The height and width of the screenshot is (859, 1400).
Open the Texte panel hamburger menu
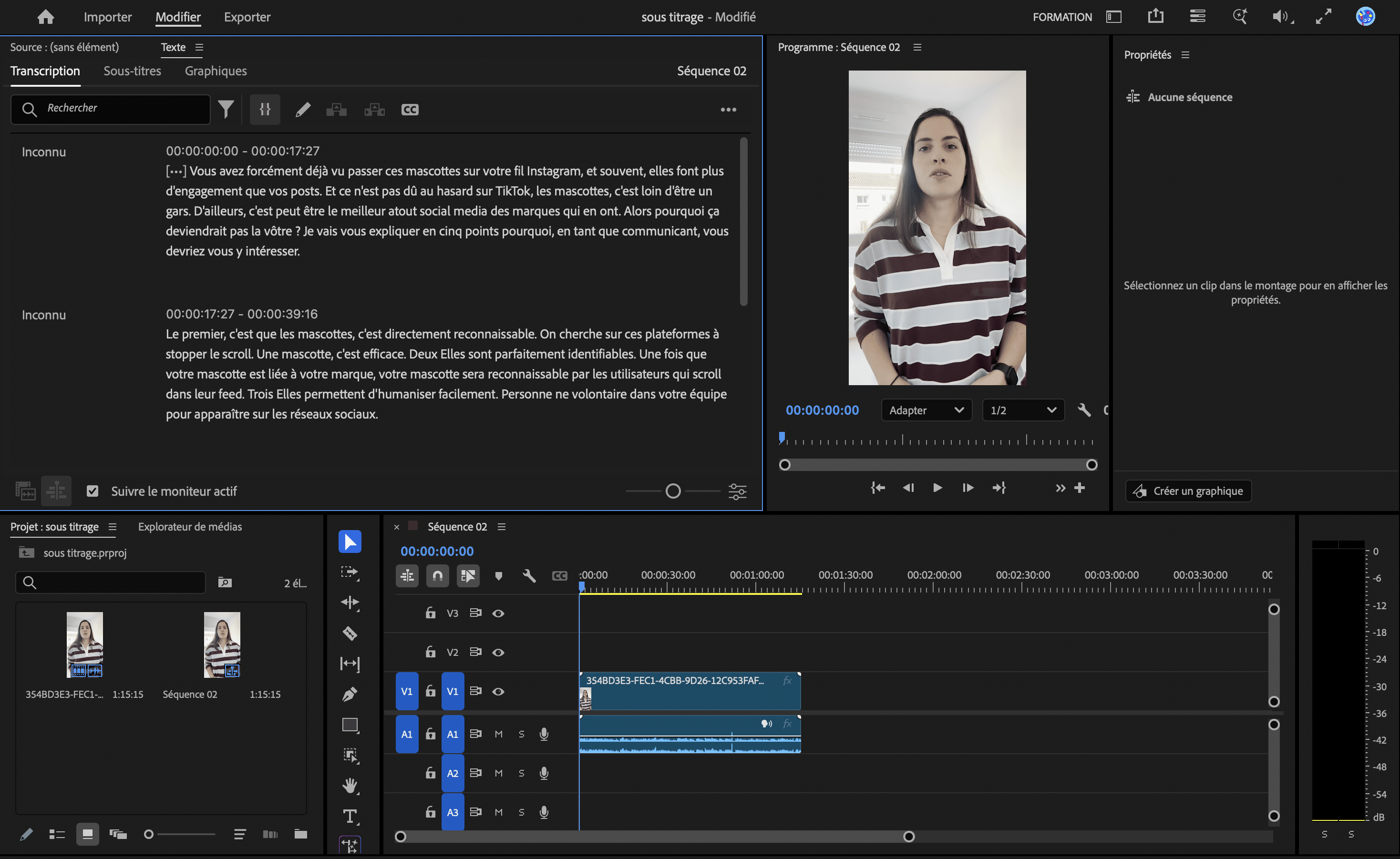tap(199, 47)
